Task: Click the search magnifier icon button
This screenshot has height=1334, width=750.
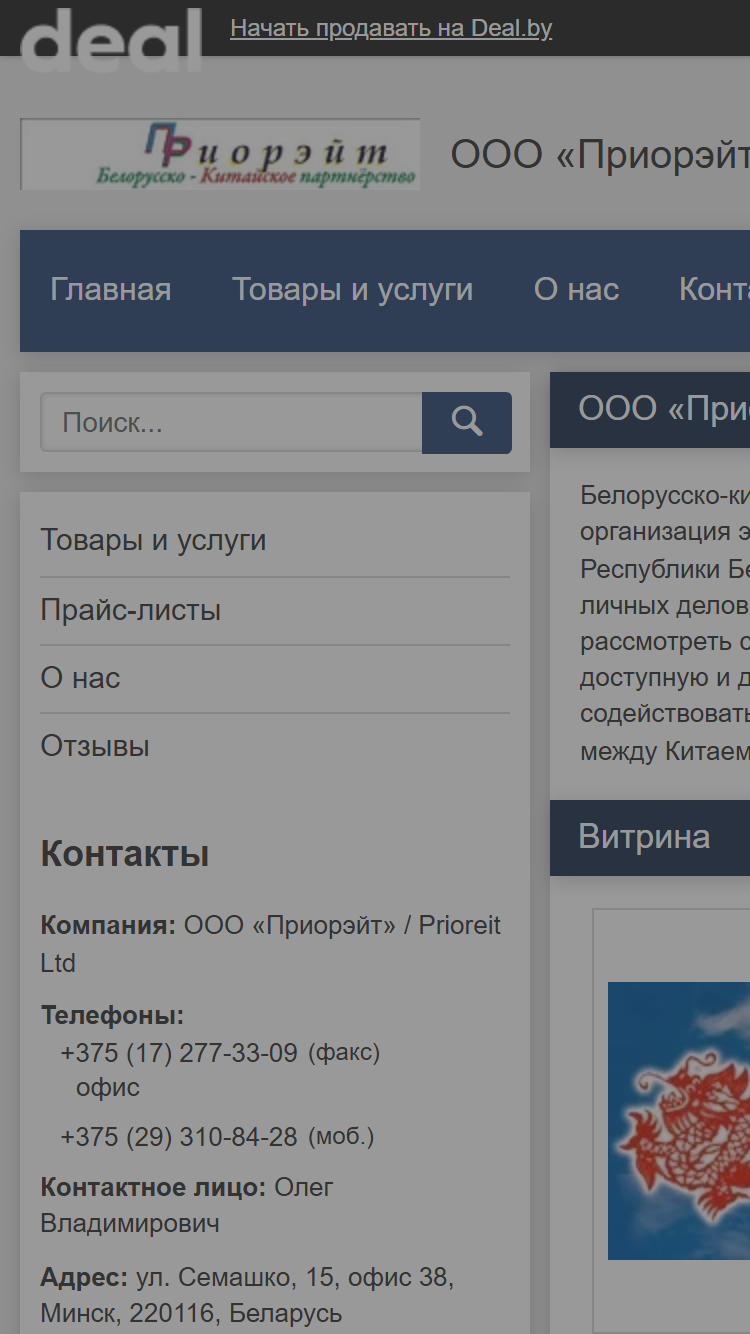Action: [x=466, y=422]
